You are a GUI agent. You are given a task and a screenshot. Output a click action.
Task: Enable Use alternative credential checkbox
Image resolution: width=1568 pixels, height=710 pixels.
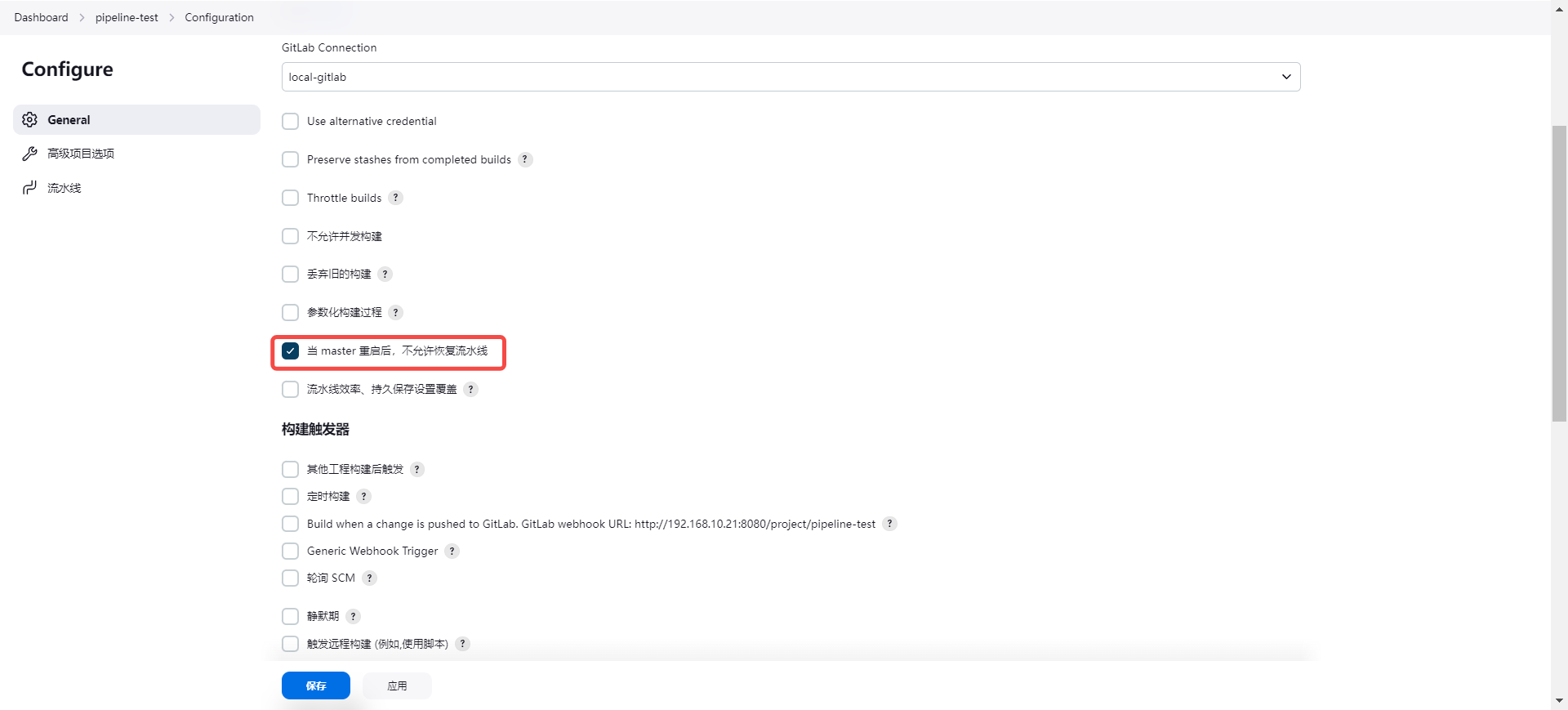pos(290,122)
